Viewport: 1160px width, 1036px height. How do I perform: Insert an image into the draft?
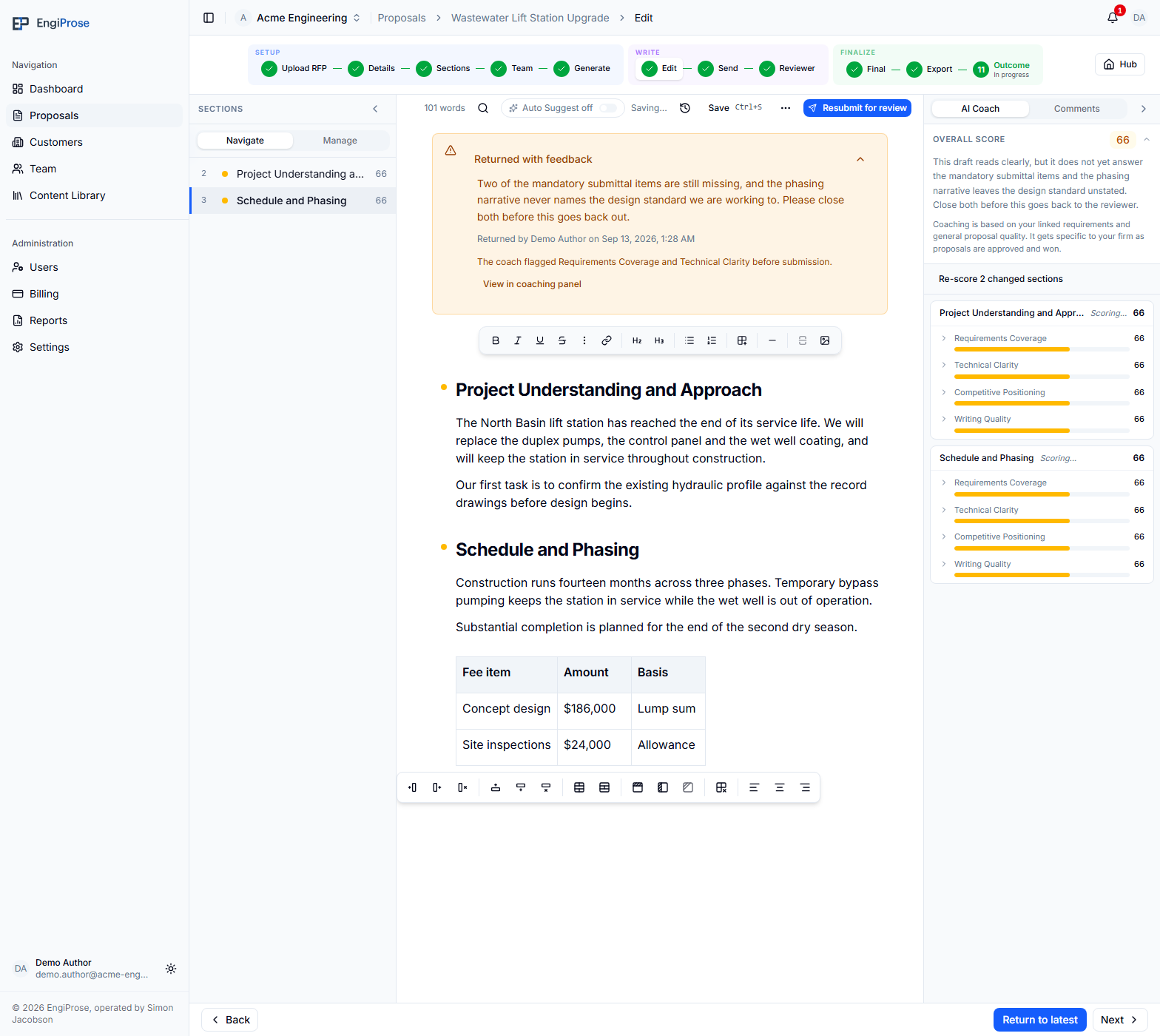click(825, 340)
